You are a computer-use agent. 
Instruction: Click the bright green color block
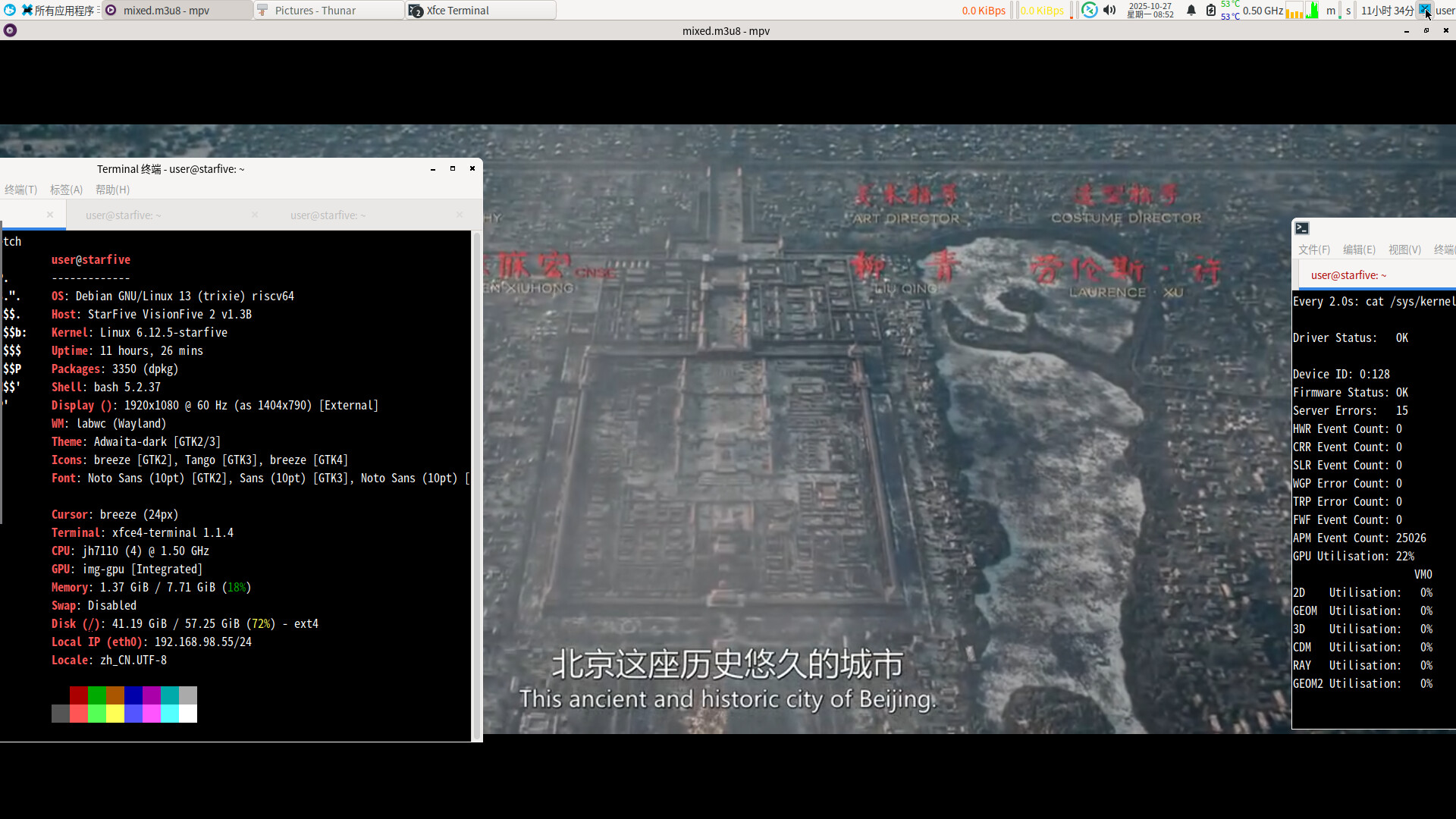[96, 714]
